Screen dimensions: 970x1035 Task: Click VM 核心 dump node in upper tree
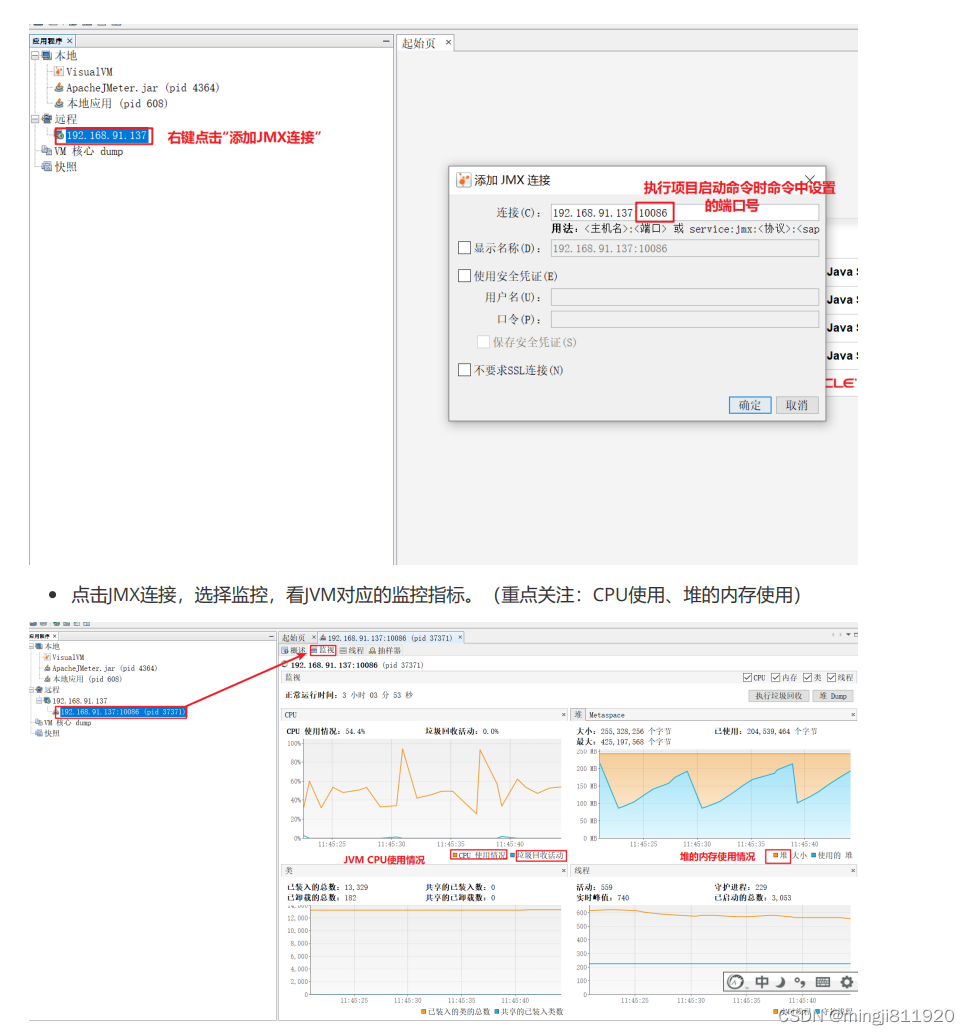tap(88, 151)
